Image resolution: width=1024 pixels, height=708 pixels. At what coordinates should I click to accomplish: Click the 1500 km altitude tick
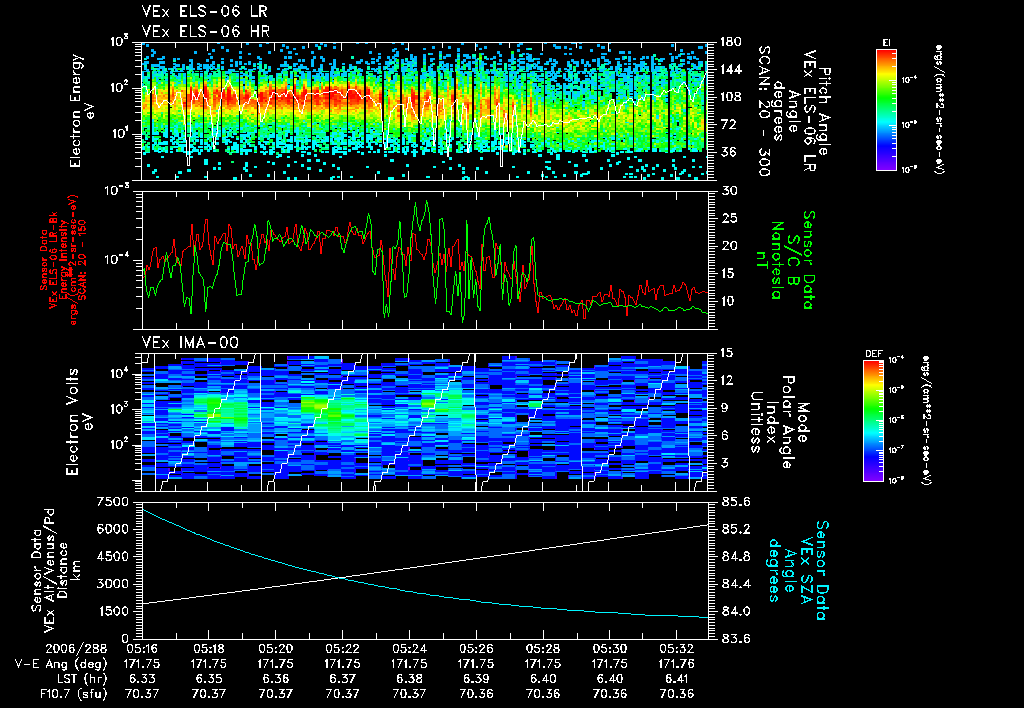click(113, 611)
